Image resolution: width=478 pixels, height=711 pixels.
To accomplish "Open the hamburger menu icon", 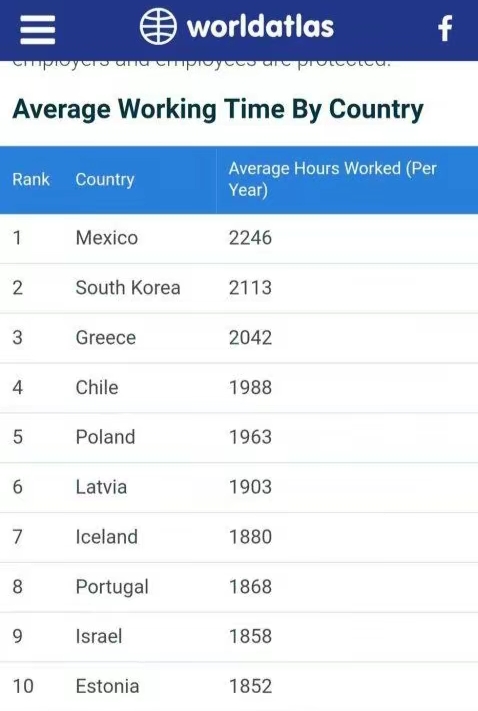I will pos(38,29).
